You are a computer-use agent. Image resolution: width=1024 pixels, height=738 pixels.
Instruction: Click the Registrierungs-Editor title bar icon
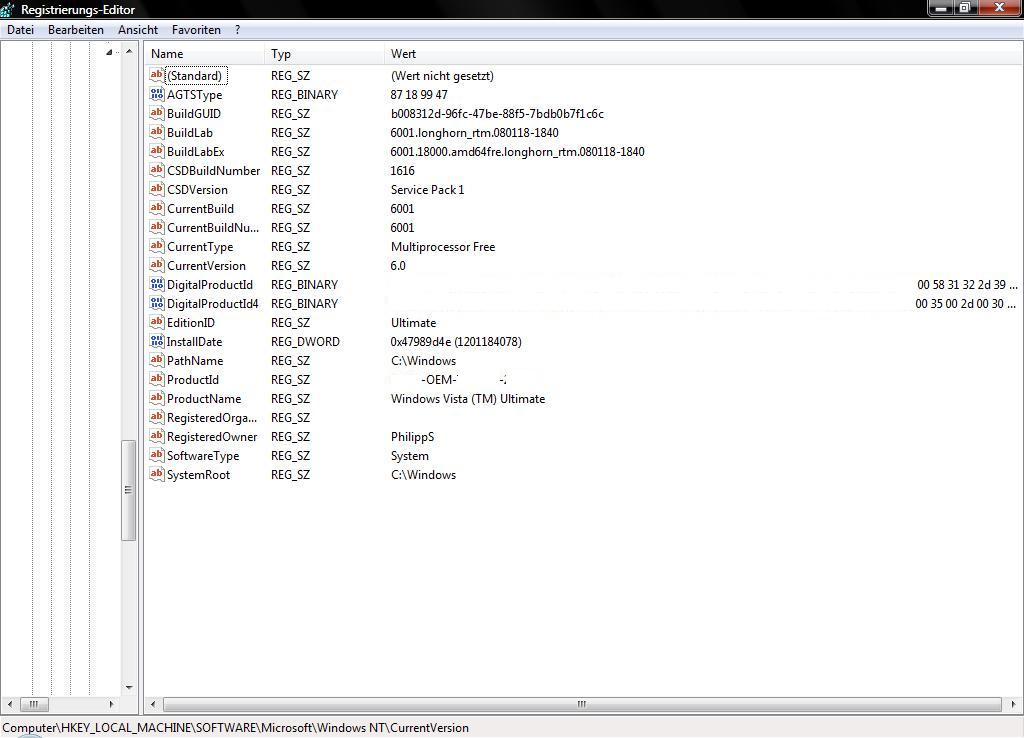coord(7,10)
